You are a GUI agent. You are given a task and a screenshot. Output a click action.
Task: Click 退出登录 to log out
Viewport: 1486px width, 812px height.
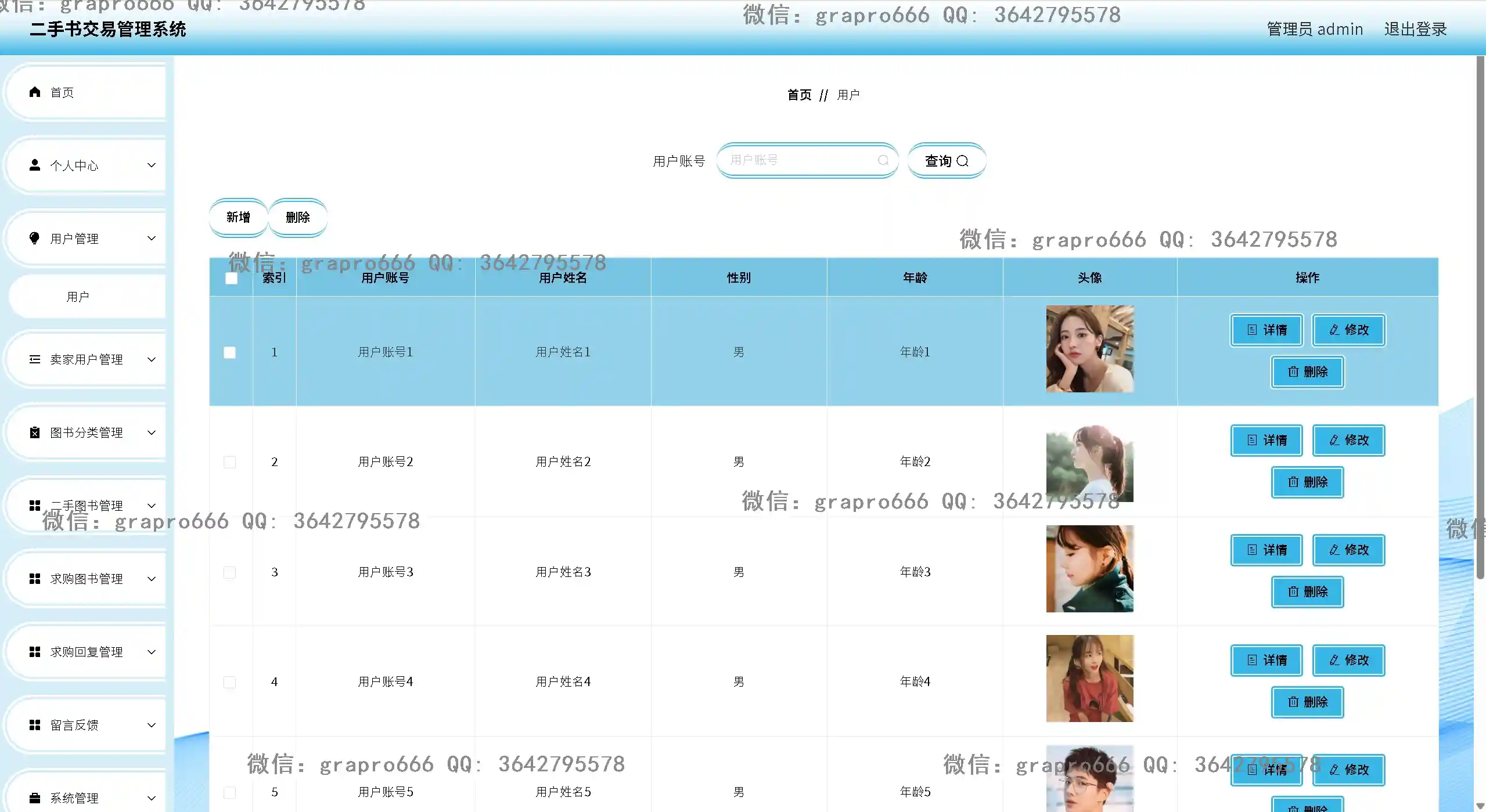(1415, 29)
